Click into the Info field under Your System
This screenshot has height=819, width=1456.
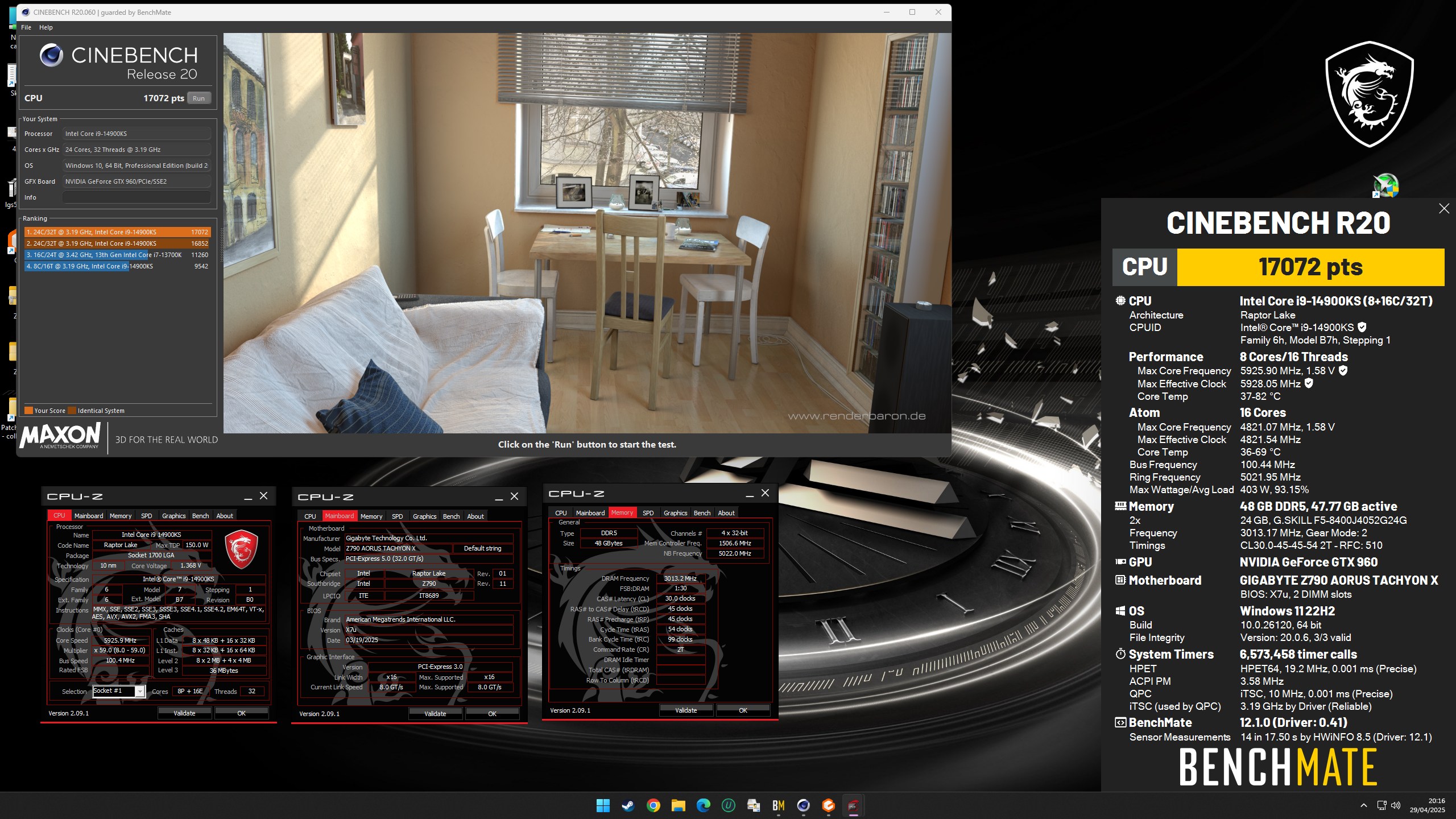136,197
